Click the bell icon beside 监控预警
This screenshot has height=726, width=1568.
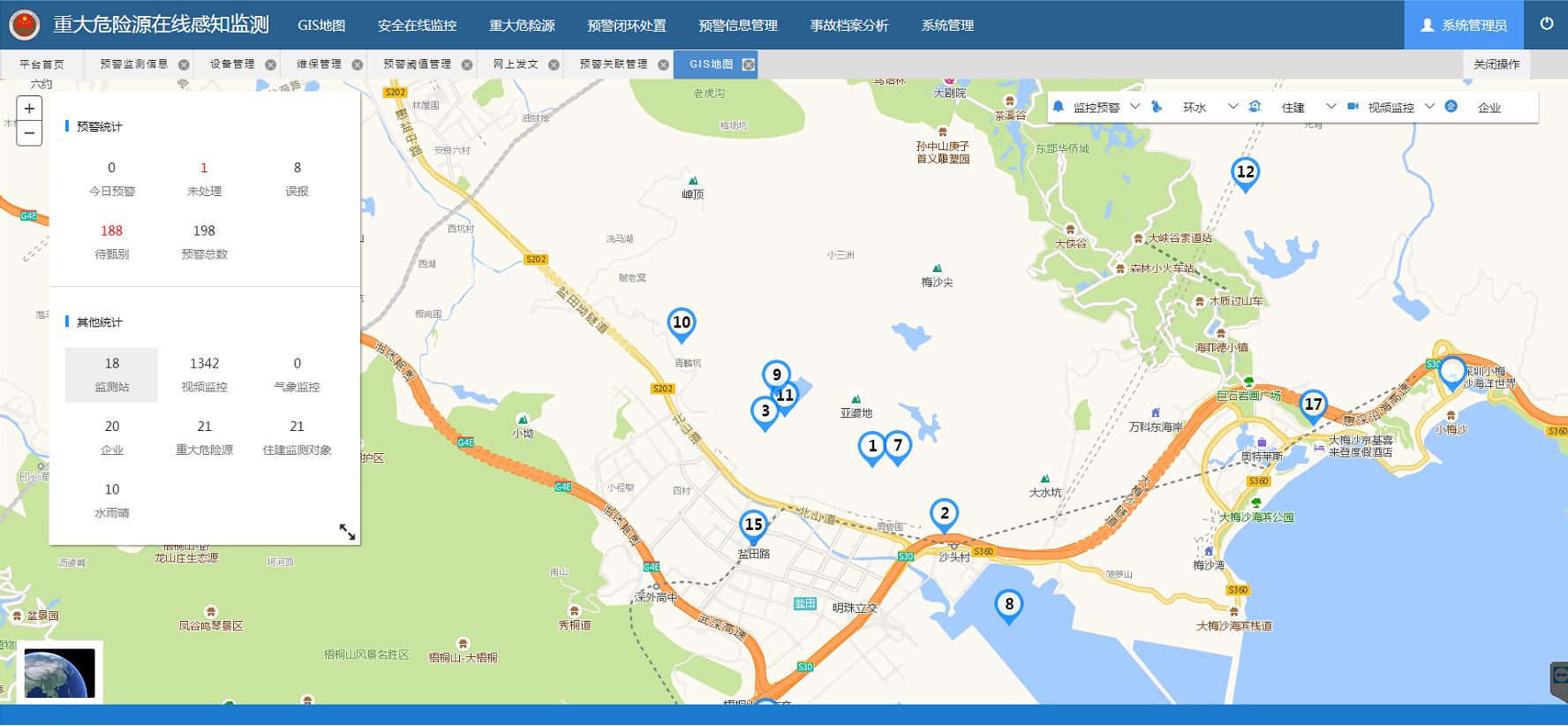1058,107
